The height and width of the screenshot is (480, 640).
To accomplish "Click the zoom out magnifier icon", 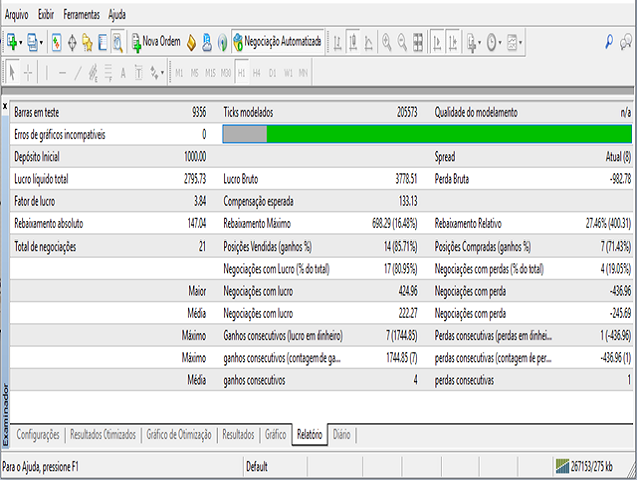I will [403, 42].
